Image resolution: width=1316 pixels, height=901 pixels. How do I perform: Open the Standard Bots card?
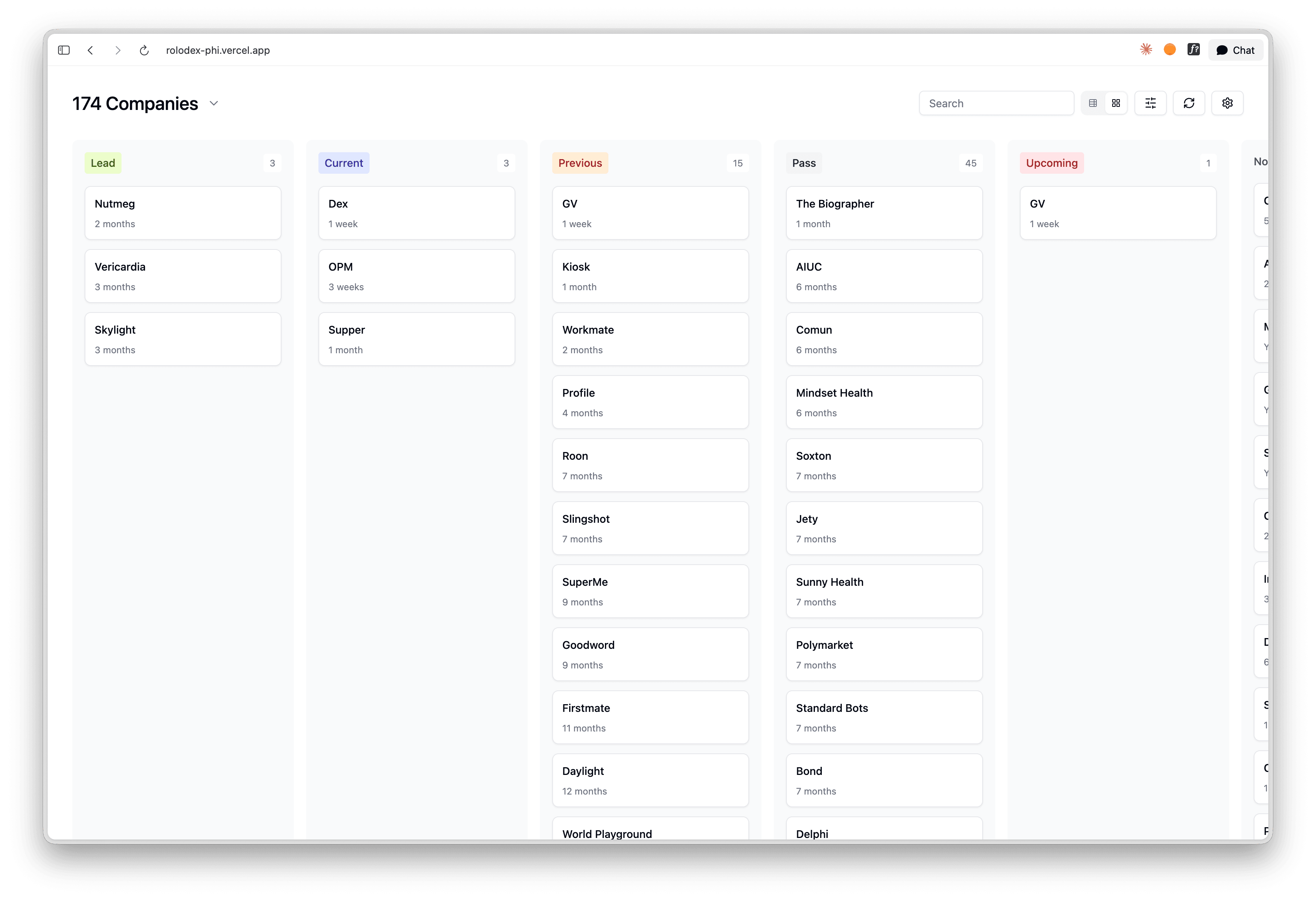[885, 718]
